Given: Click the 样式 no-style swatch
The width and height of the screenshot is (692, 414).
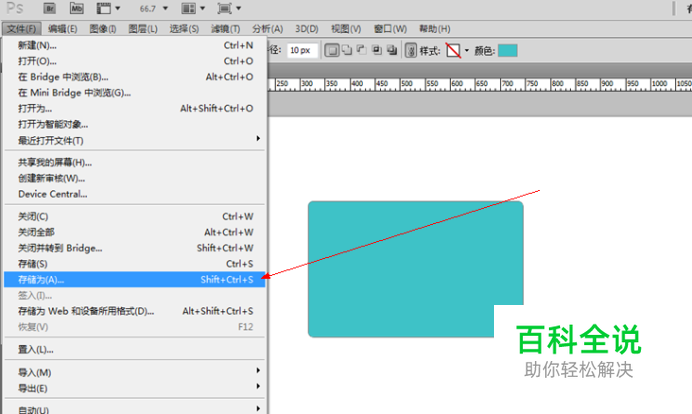Looking at the screenshot, I should pyautogui.click(x=453, y=50).
